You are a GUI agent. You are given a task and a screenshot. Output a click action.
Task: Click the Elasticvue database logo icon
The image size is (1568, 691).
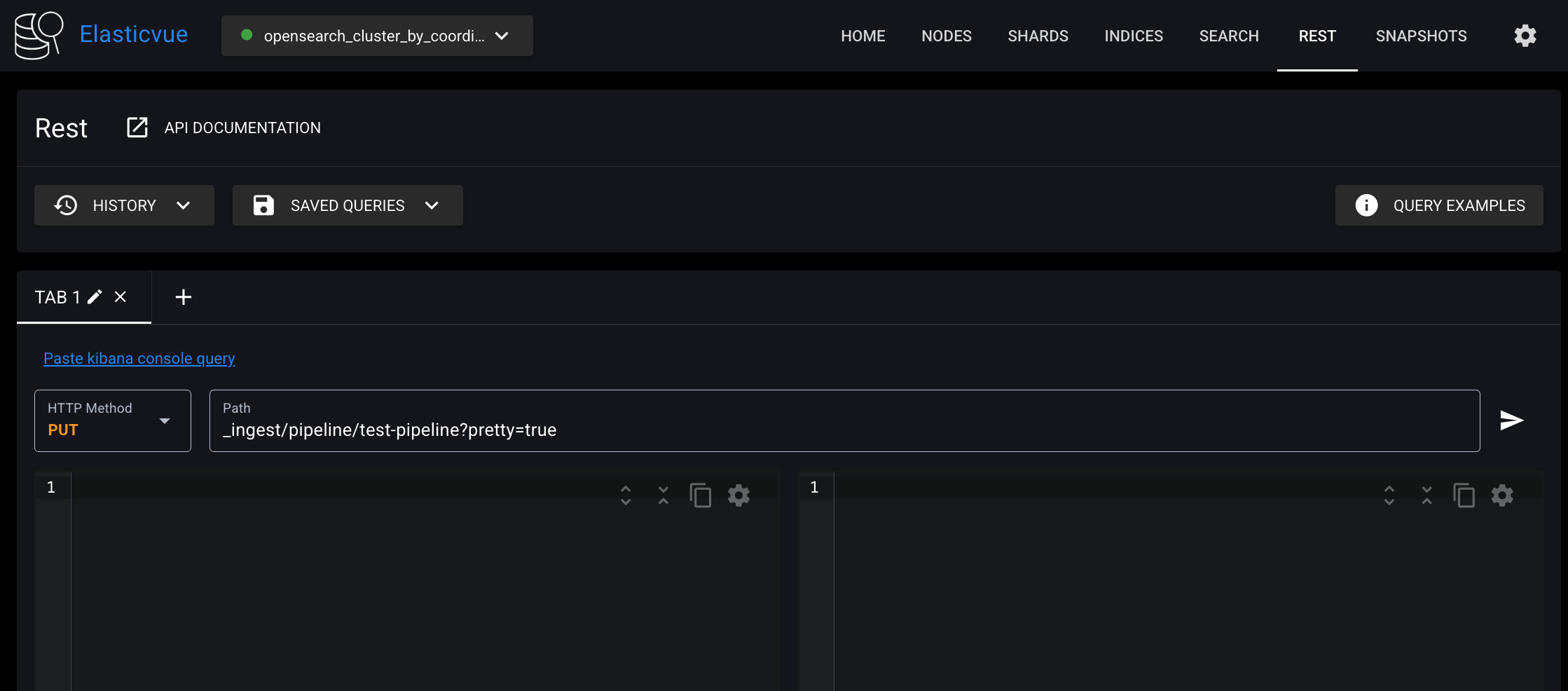click(x=39, y=35)
